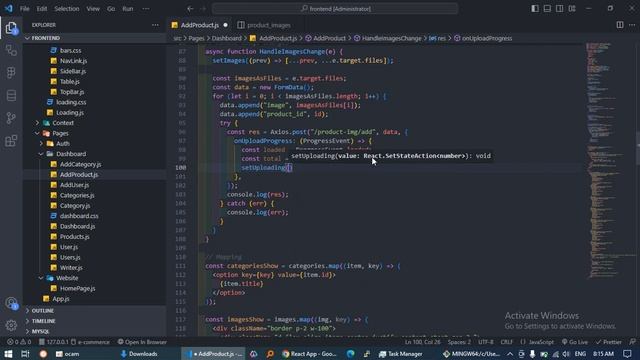Viewport: 640px width, 360px height.
Task: Click the Windows Start button
Action: click(x=8, y=354)
